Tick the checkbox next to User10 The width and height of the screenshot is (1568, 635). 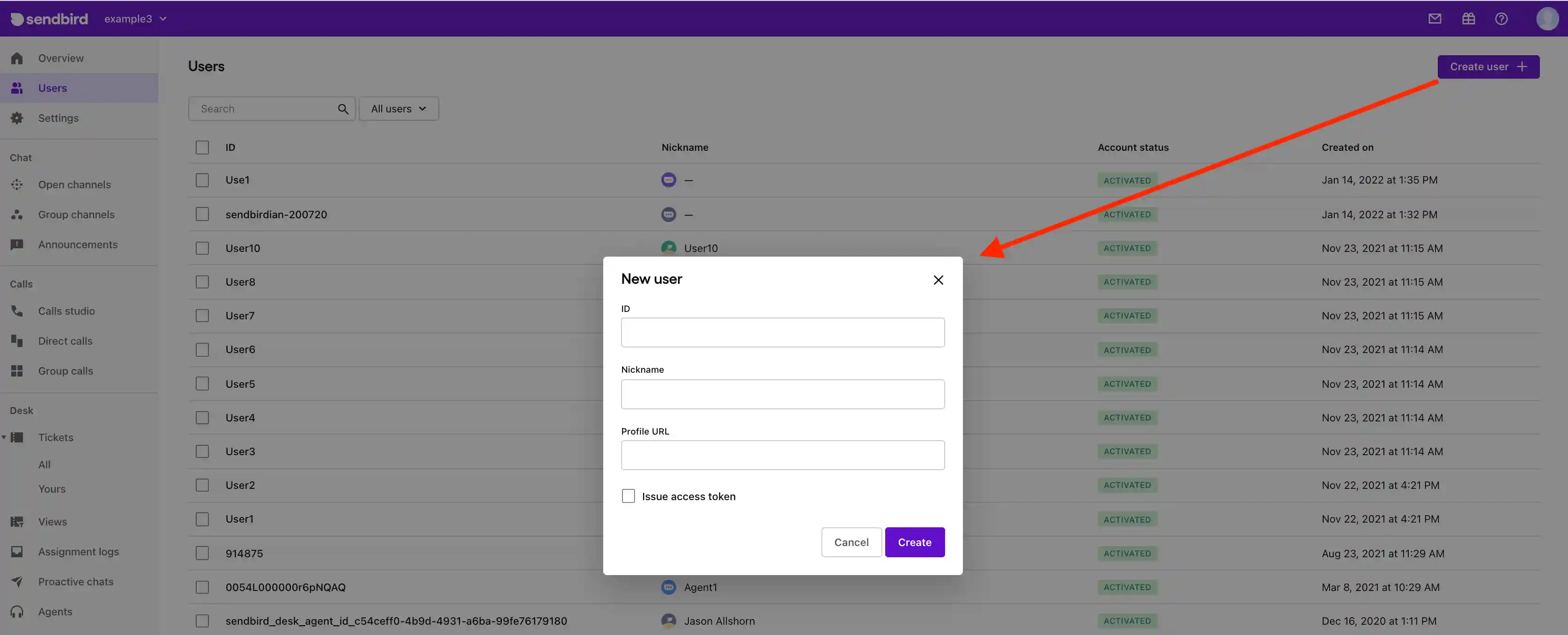click(x=202, y=248)
